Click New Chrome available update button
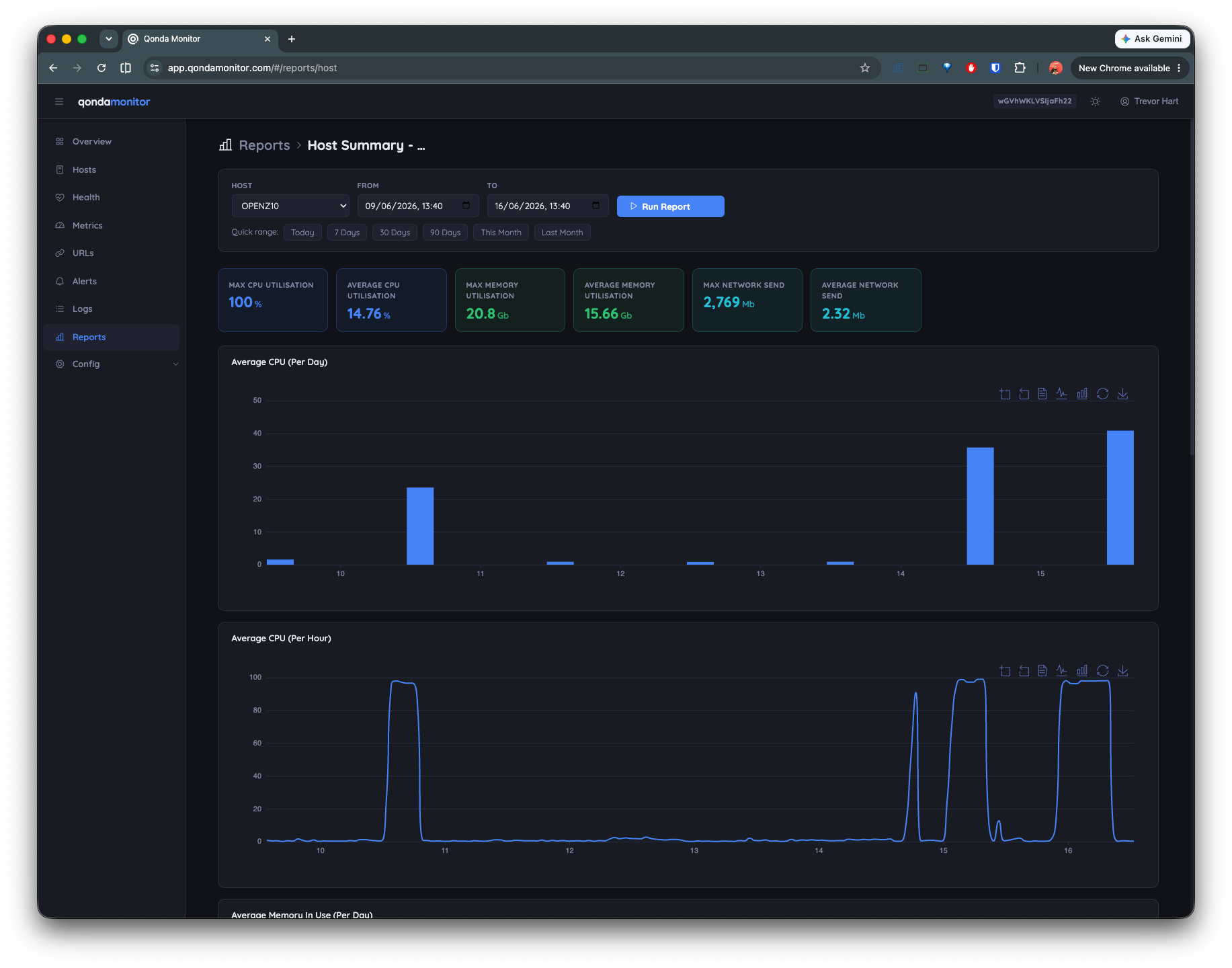This screenshot has width=1232, height=968. [1129, 68]
